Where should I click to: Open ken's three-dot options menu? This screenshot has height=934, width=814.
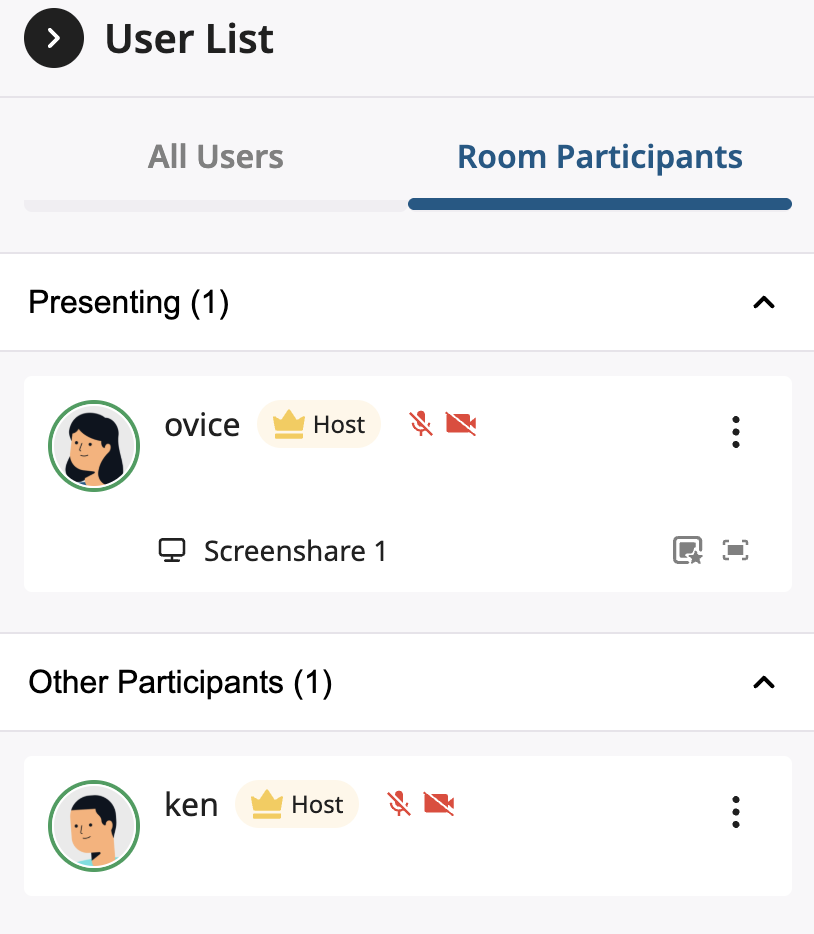point(736,811)
